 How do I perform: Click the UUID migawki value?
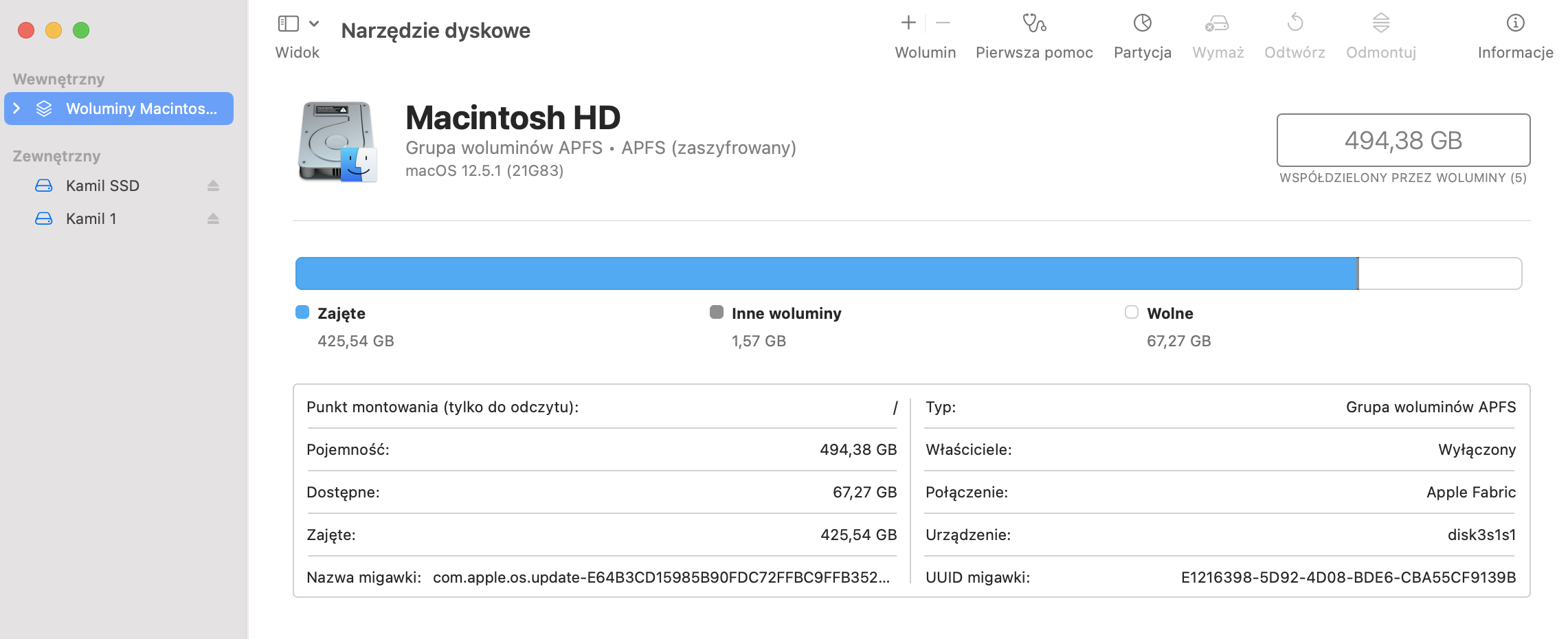point(1348,577)
